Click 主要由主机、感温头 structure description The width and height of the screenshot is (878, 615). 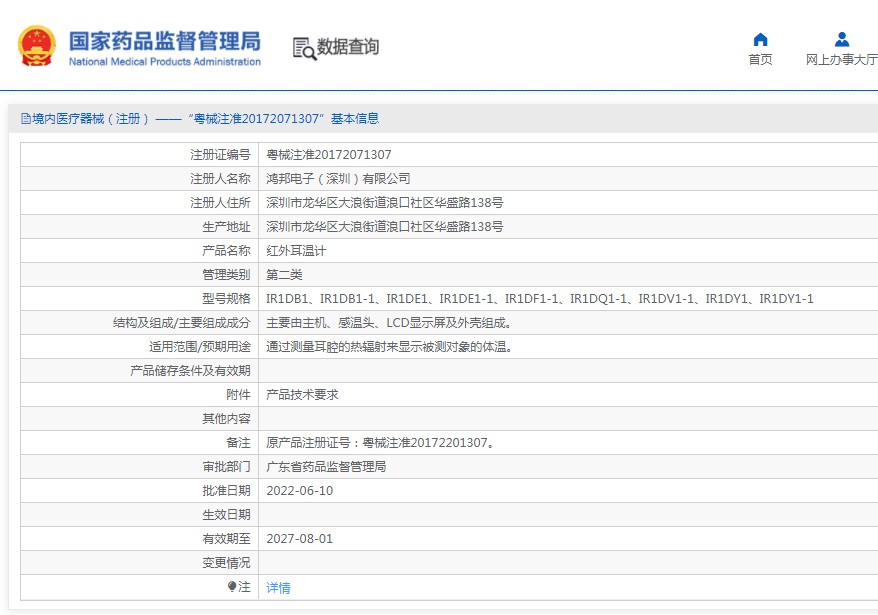(390, 323)
